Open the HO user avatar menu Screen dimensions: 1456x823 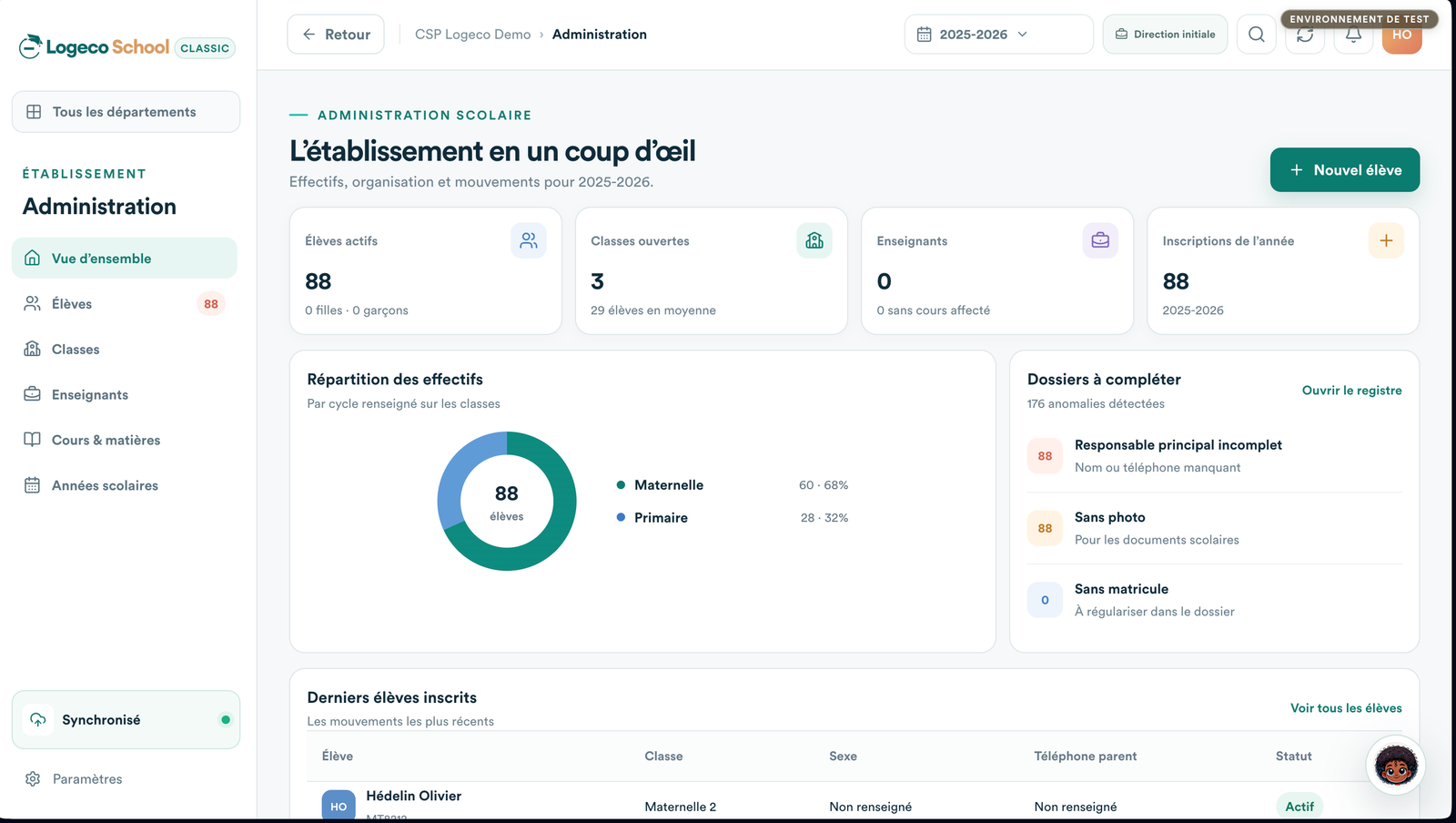coord(1402,35)
